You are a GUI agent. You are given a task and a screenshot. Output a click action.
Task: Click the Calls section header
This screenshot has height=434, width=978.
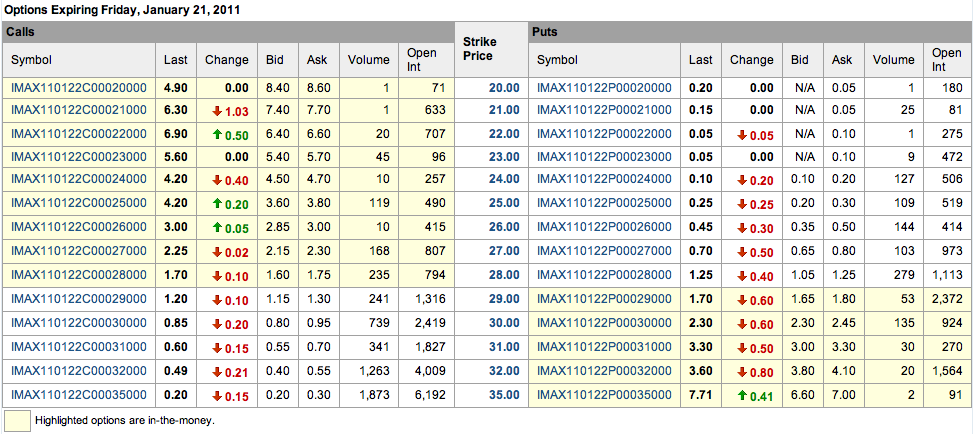(20, 32)
